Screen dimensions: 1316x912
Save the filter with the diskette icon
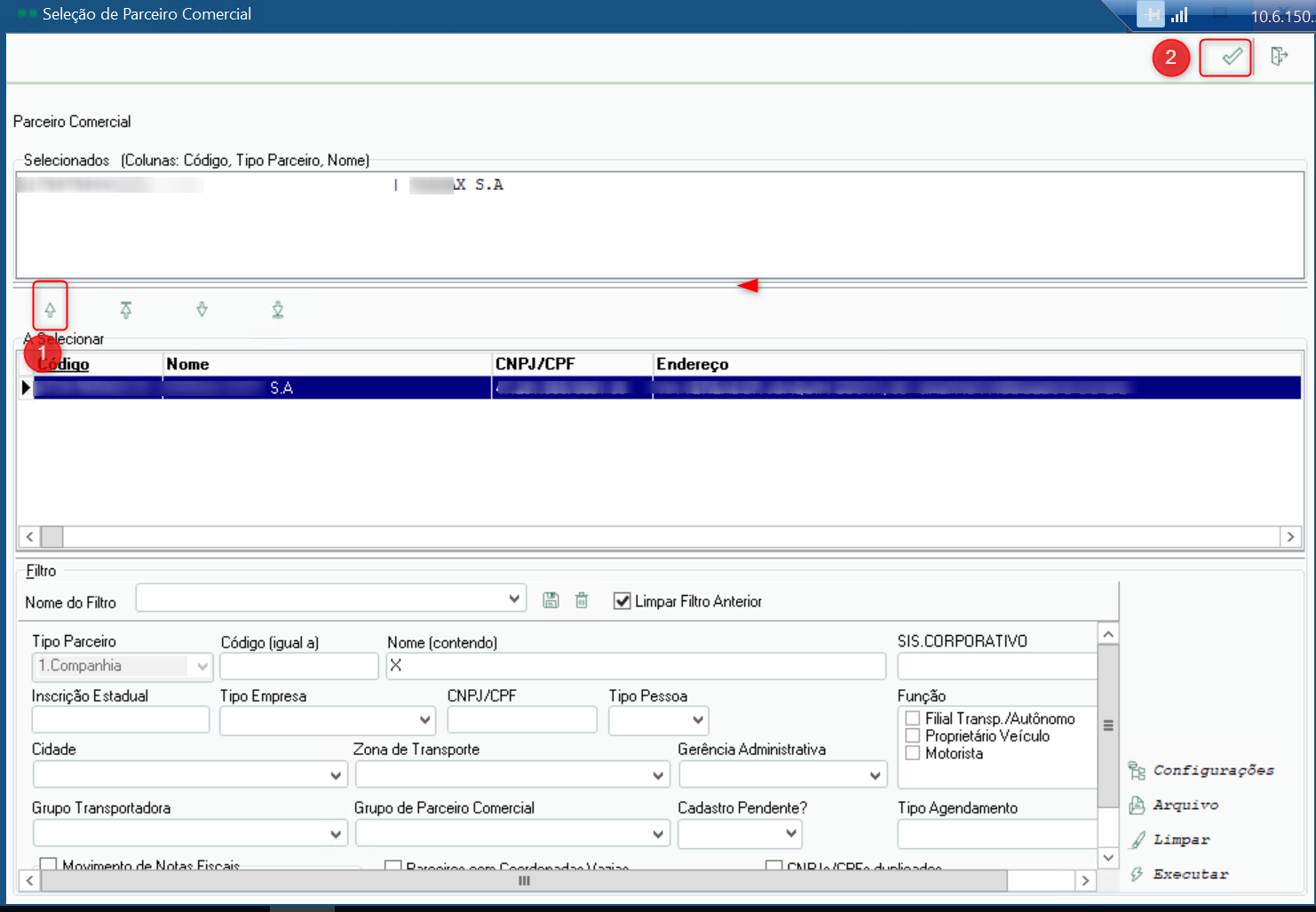[x=551, y=600]
